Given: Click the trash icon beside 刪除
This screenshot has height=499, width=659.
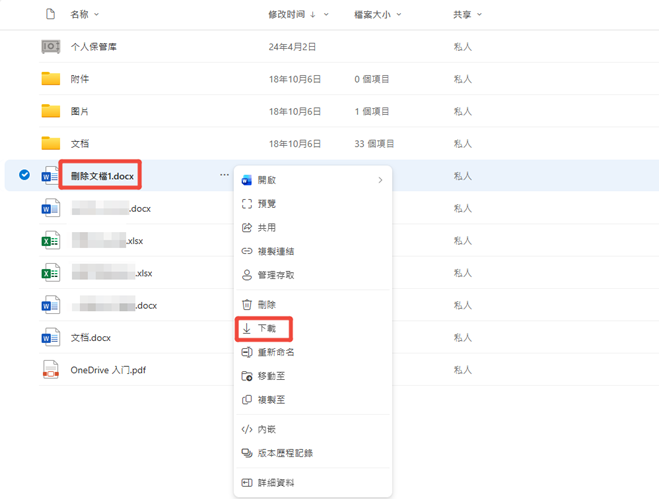Looking at the screenshot, I should (247, 304).
